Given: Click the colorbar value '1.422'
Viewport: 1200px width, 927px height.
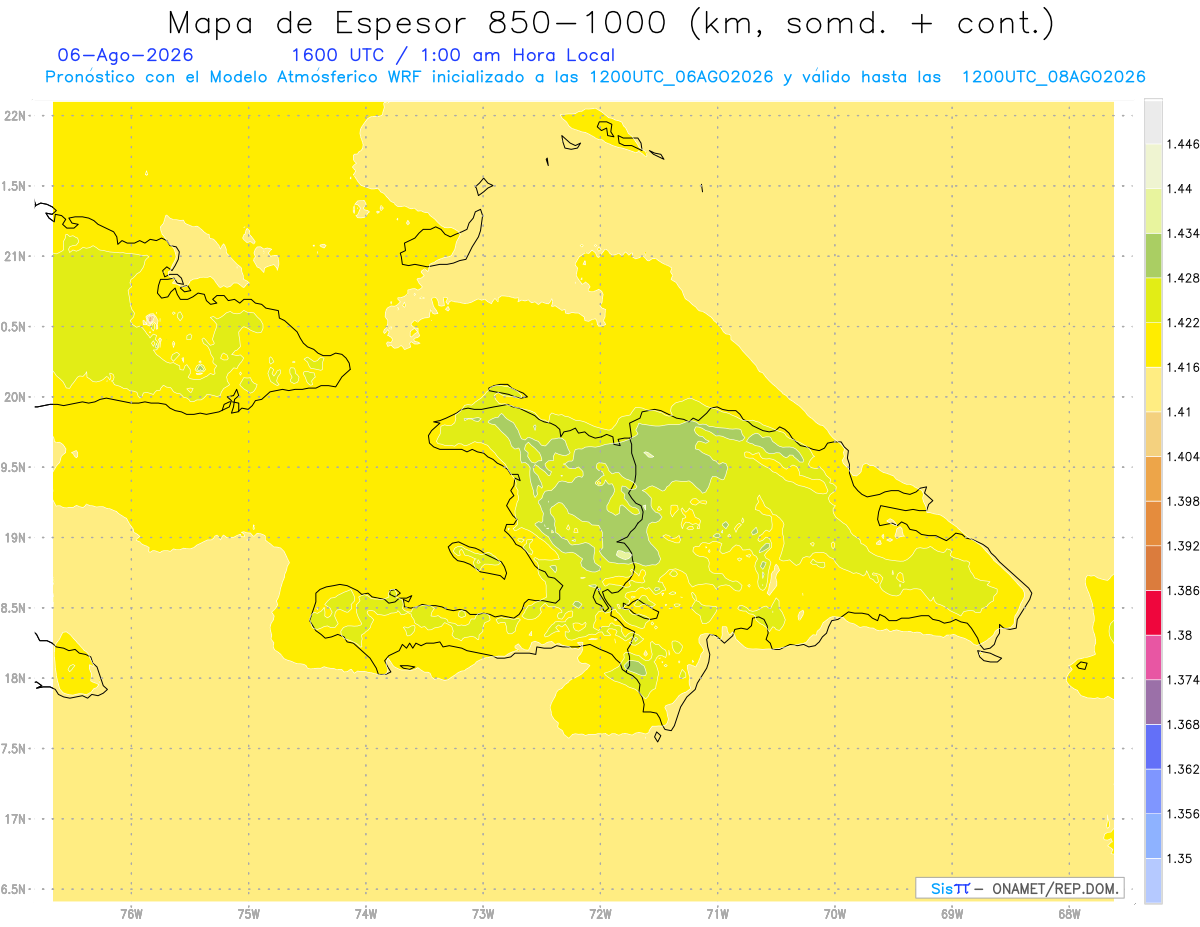Looking at the screenshot, I should [x=1184, y=322].
